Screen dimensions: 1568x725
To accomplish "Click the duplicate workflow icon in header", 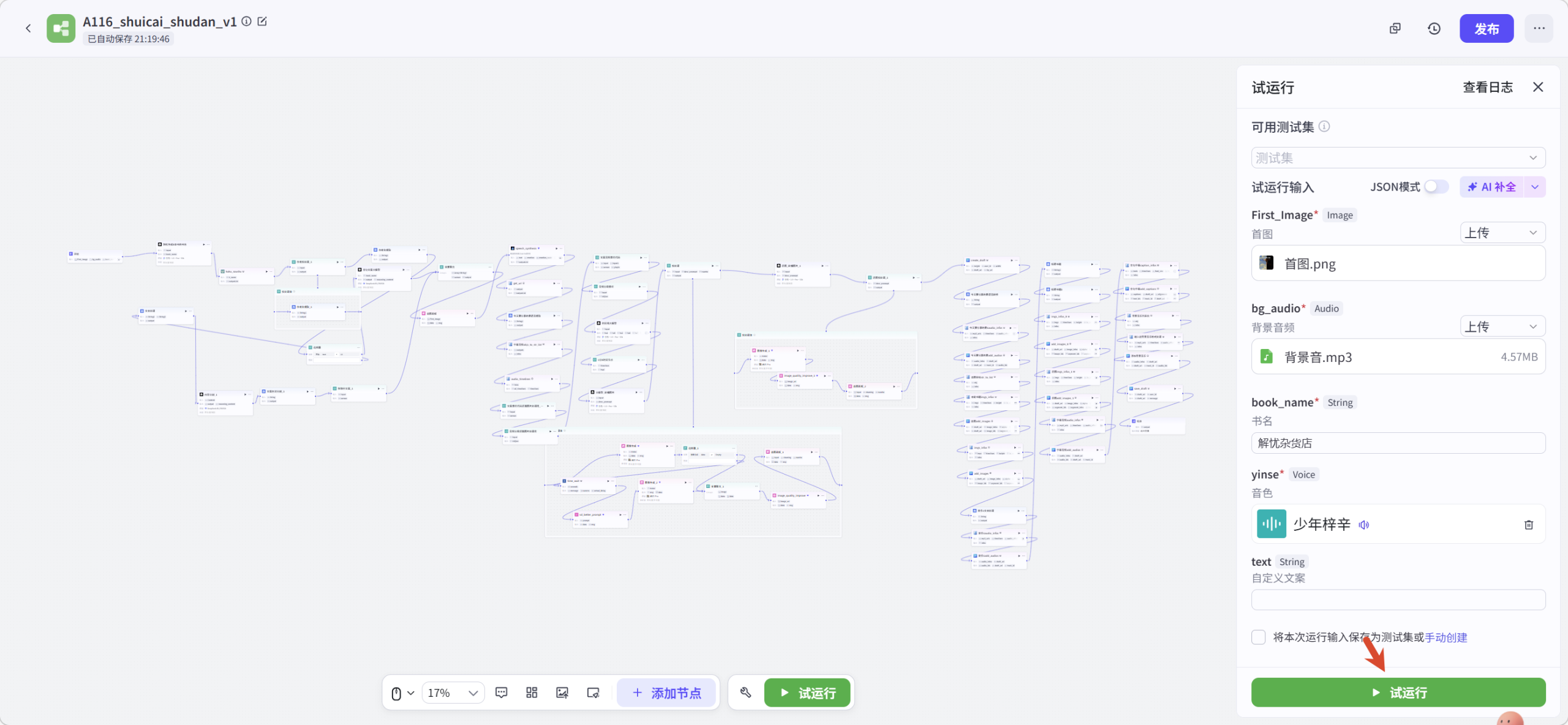I will (x=1395, y=28).
